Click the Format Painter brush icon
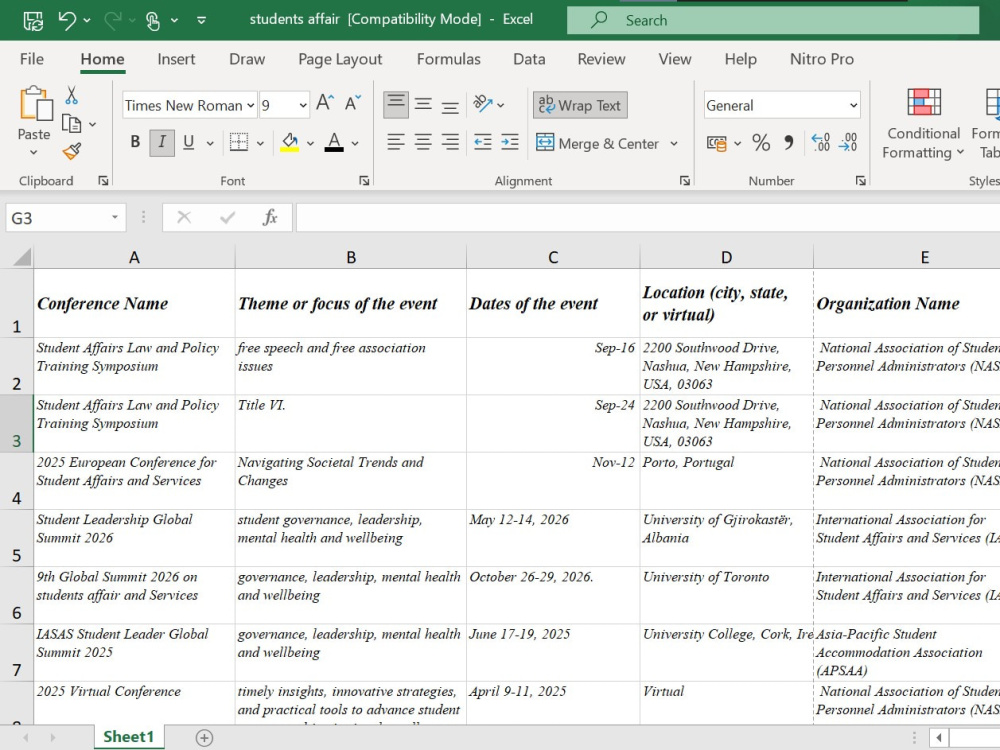1000x750 pixels. [x=71, y=151]
